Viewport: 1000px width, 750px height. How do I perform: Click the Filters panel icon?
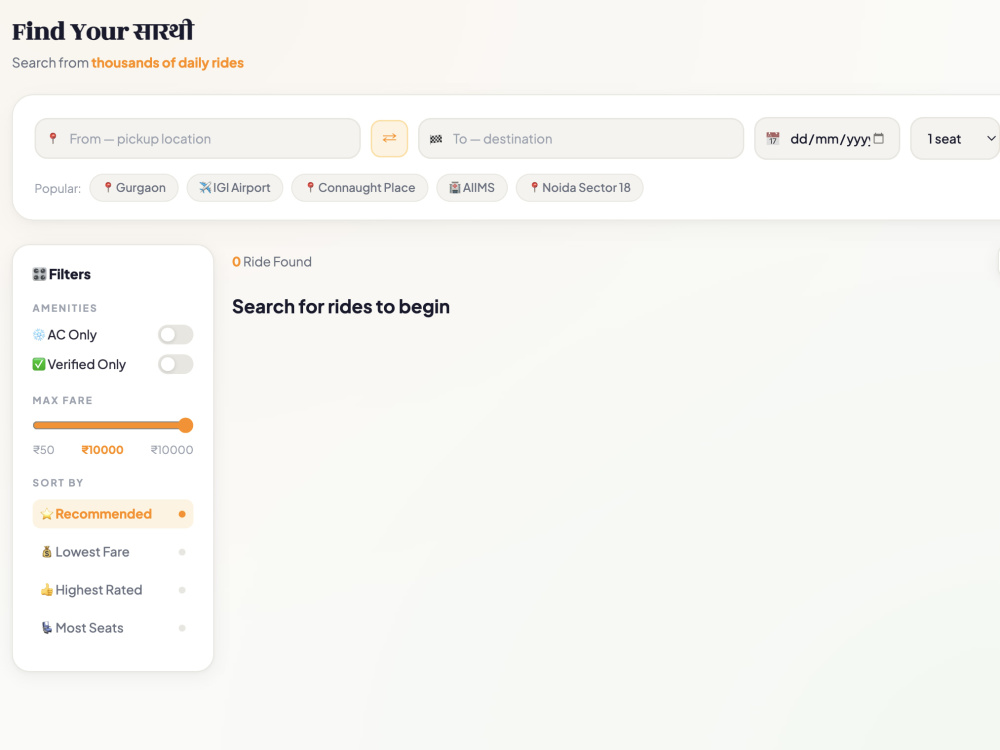[x=40, y=274]
